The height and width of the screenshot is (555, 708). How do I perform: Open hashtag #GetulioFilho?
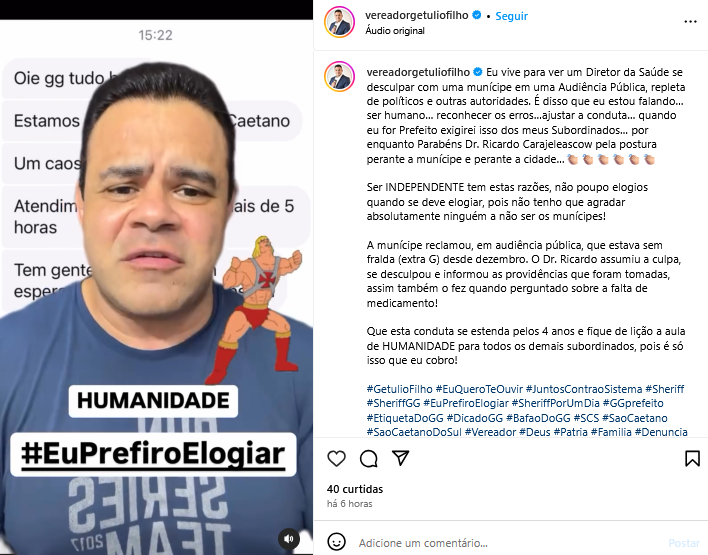[400, 389]
